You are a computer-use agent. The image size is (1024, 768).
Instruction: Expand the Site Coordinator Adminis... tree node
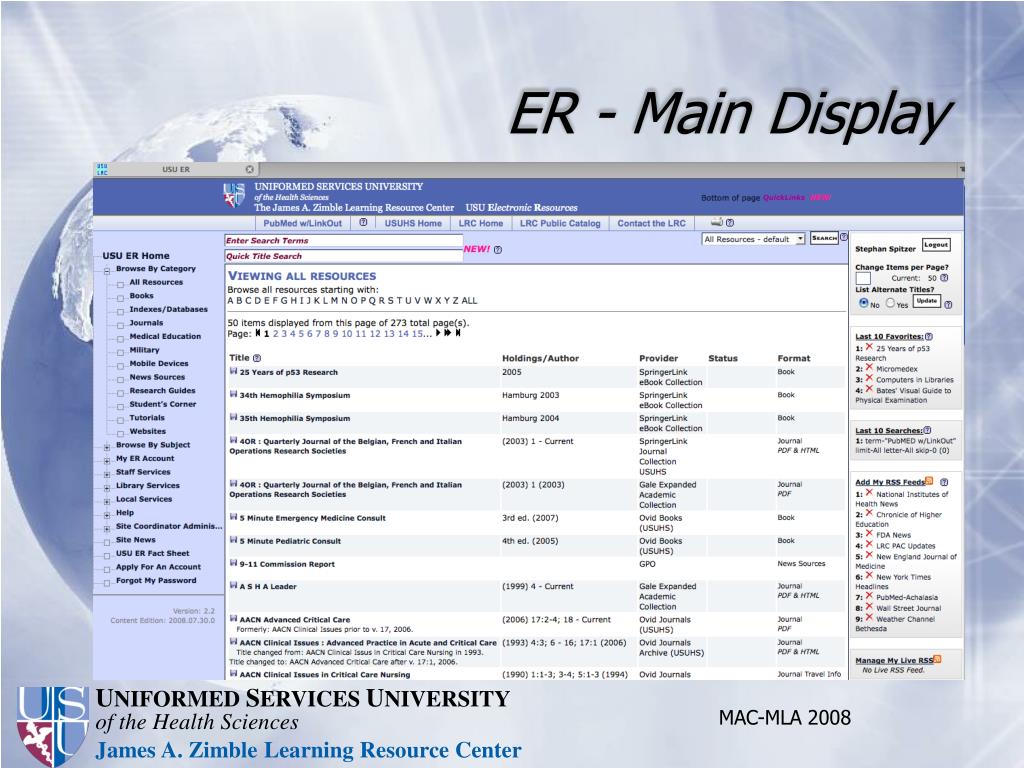pyautogui.click(x=106, y=528)
